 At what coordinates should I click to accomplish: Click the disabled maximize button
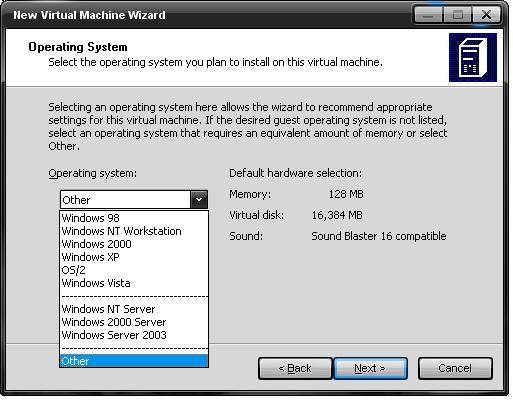point(457,15)
